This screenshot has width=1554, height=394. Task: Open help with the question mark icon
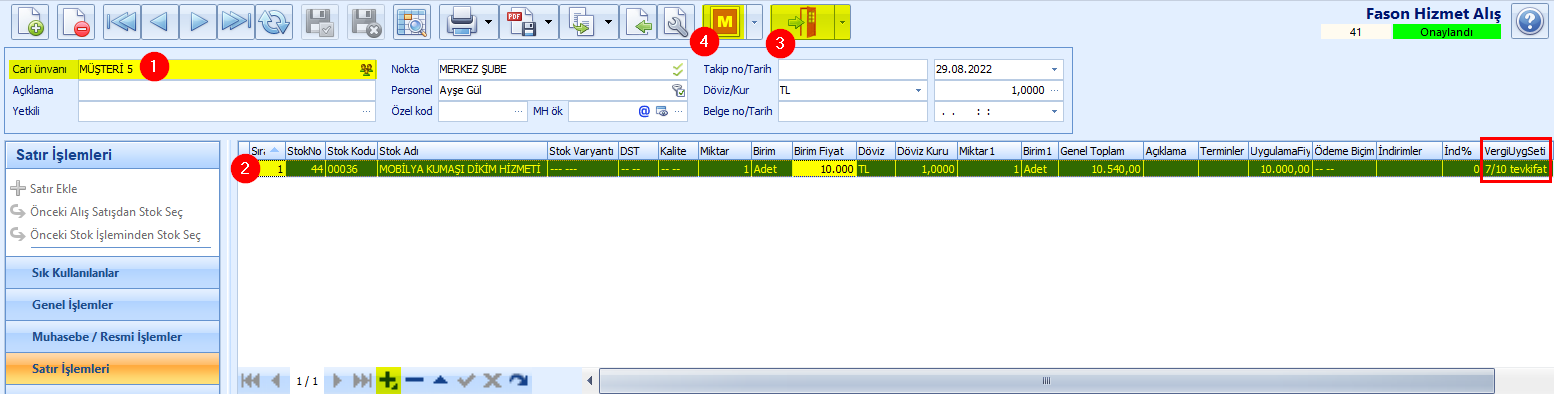(x=1529, y=22)
